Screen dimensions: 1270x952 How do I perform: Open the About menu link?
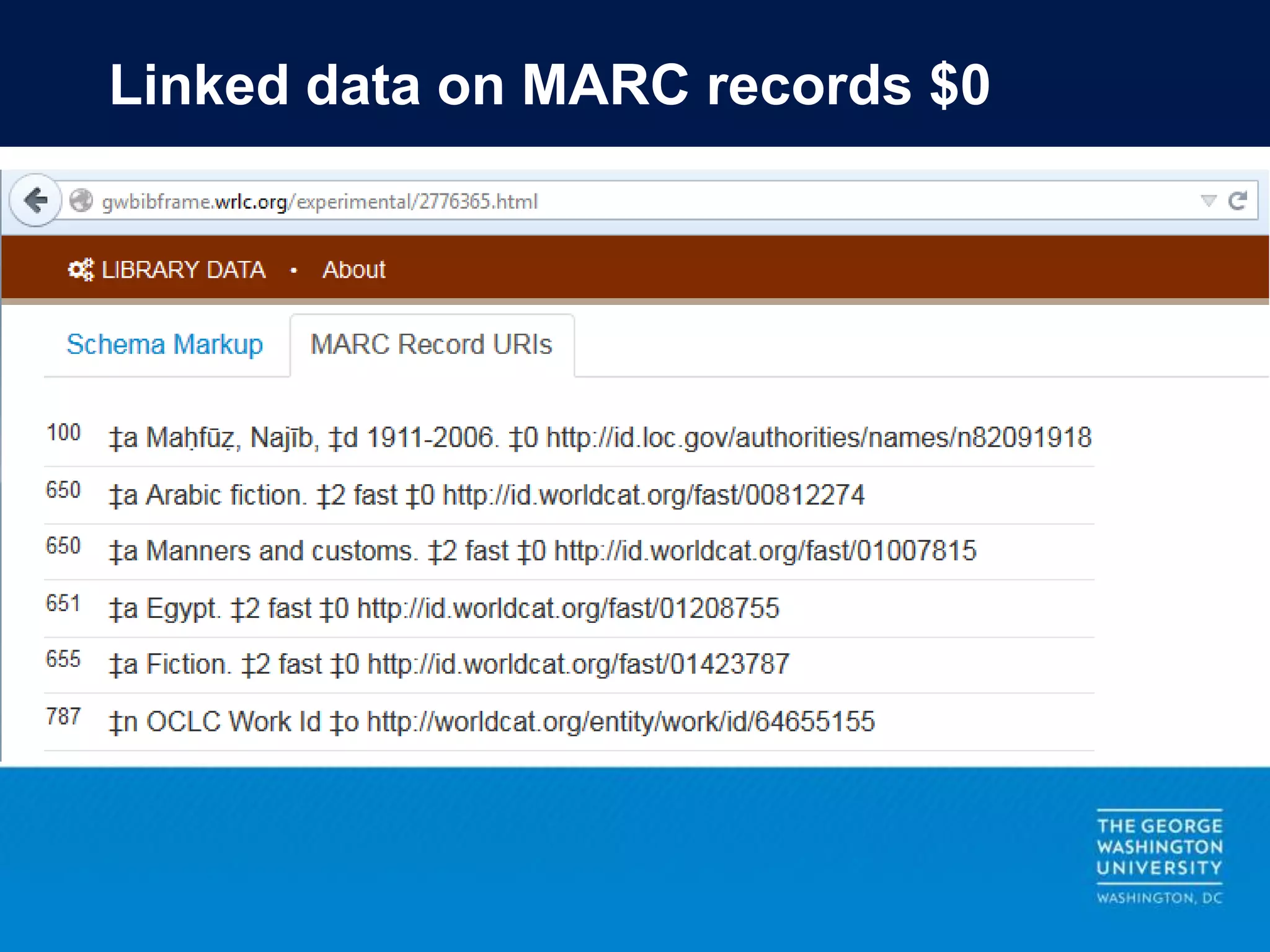354,270
